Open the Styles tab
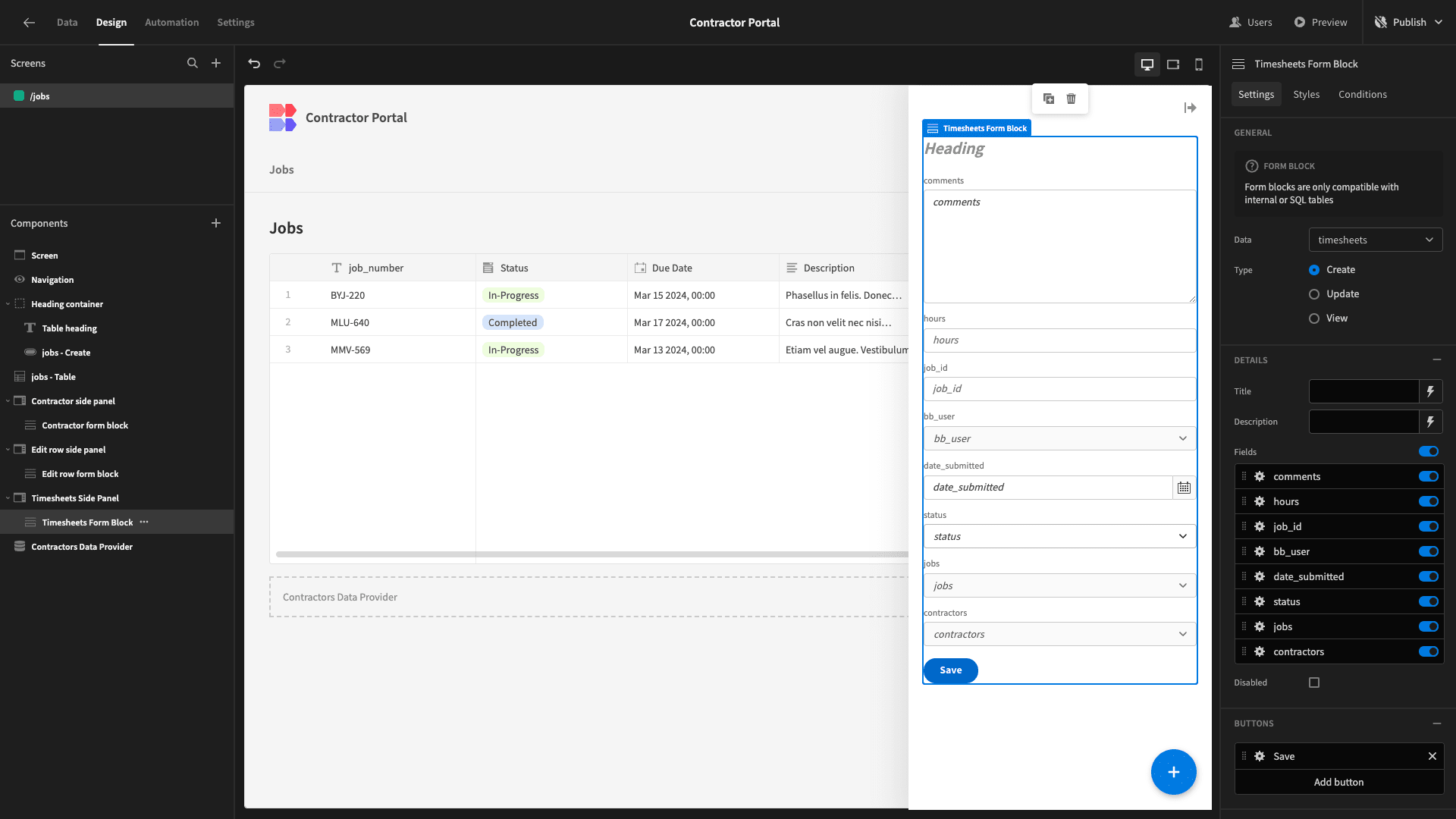 [1306, 95]
